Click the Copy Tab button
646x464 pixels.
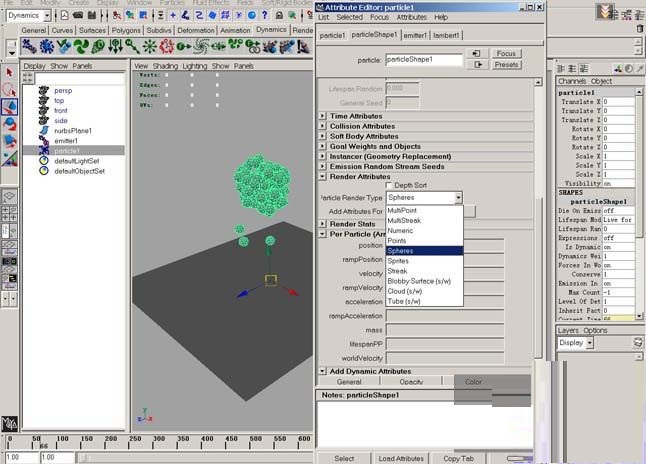pos(458,458)
